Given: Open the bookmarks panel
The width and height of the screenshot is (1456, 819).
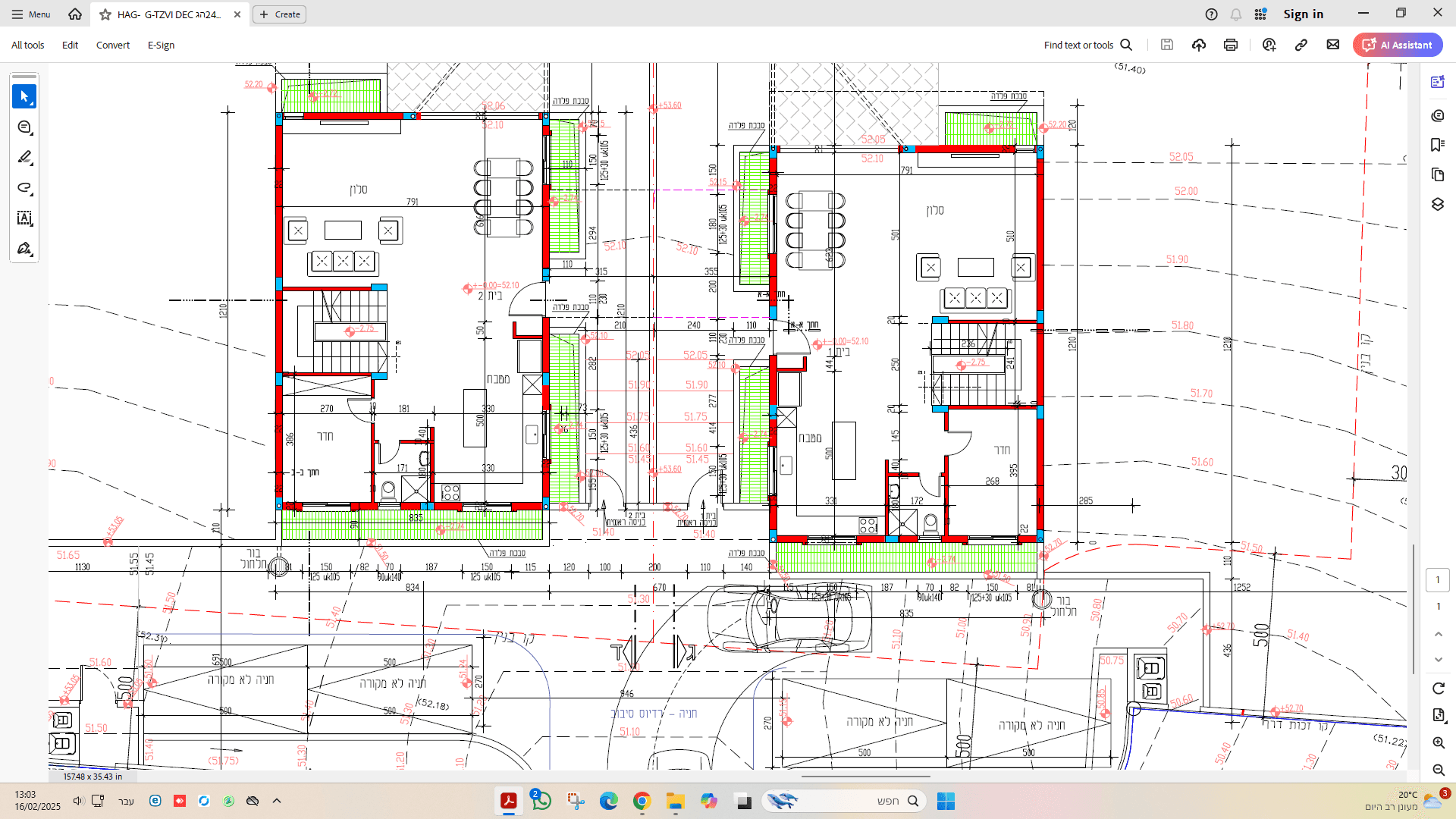Looking at the screenshot, I should tap(1437, 145).
